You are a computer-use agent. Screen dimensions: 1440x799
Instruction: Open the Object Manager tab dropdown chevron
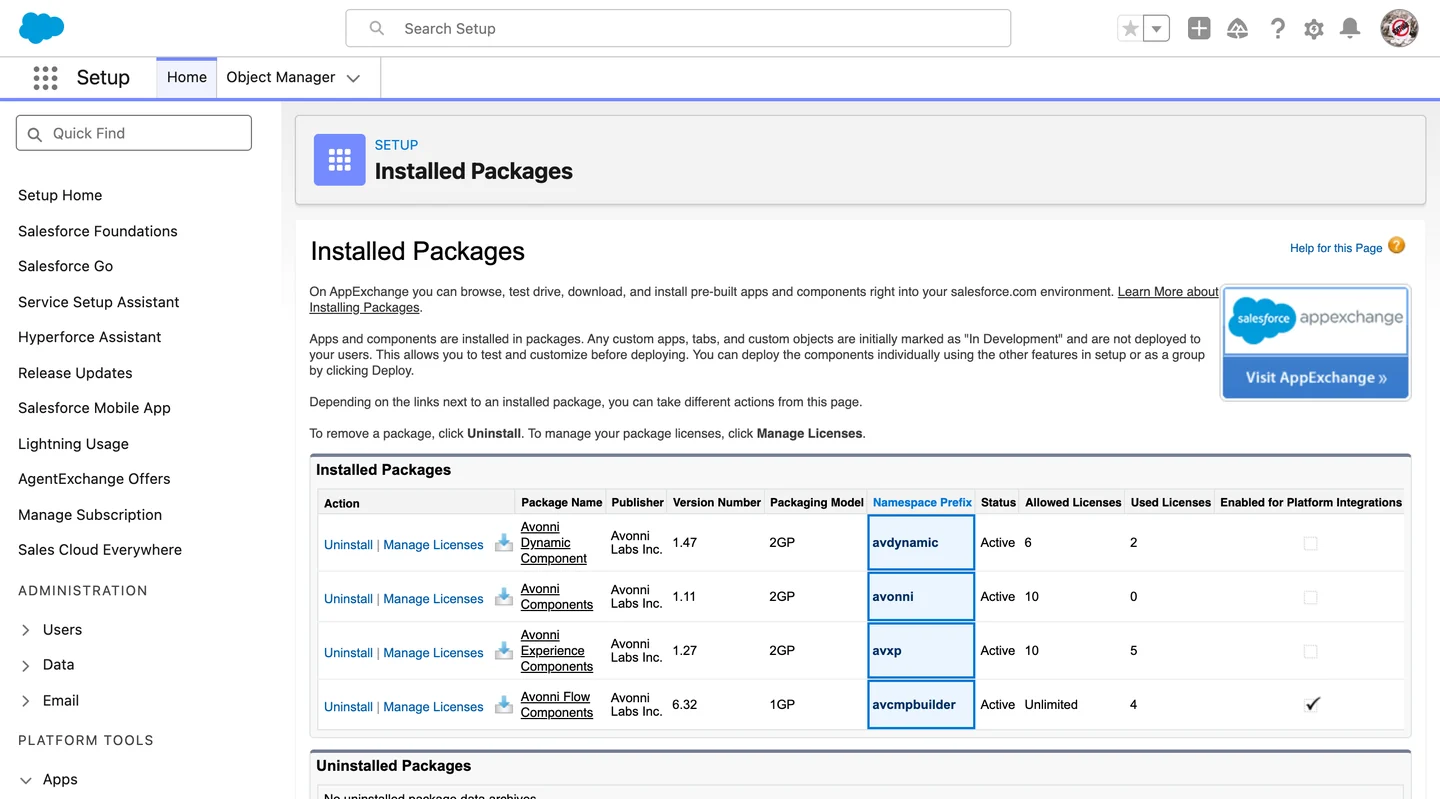tap(353, 78)
